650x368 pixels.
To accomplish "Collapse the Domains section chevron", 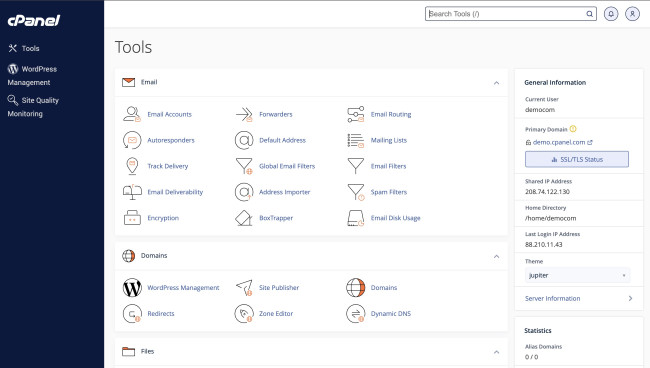I will point(496,257).
